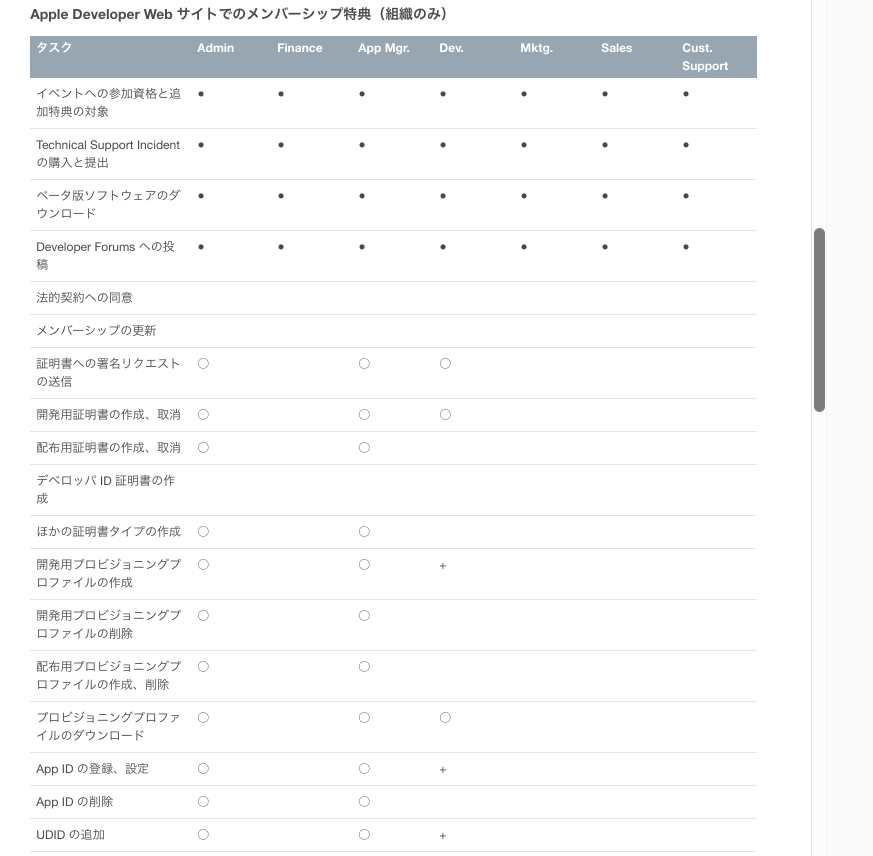Select the 'Admin' column header
This screenshot has width=873, height=856.
[215, 48]
